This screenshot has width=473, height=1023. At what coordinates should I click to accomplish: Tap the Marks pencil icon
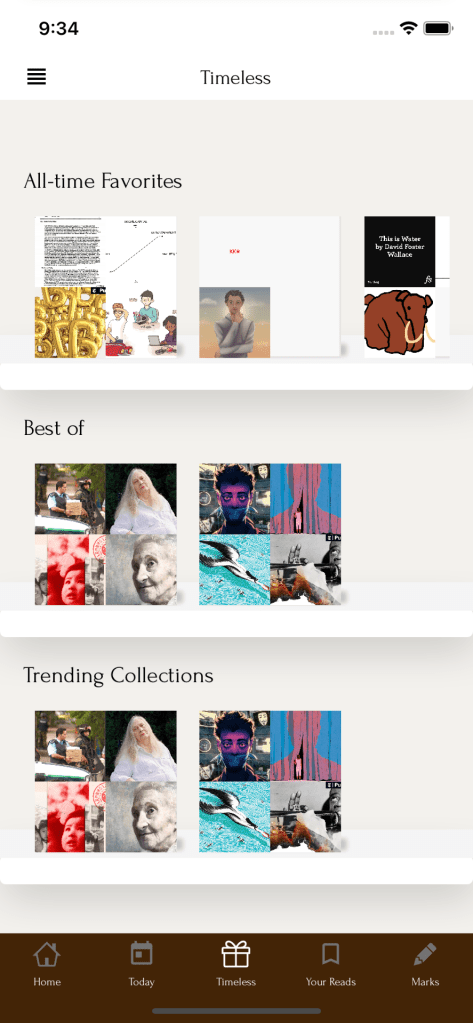tap(425, 954)
